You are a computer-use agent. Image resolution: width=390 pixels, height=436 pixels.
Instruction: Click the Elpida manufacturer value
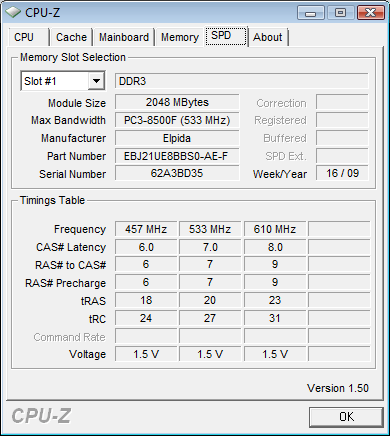177,138
